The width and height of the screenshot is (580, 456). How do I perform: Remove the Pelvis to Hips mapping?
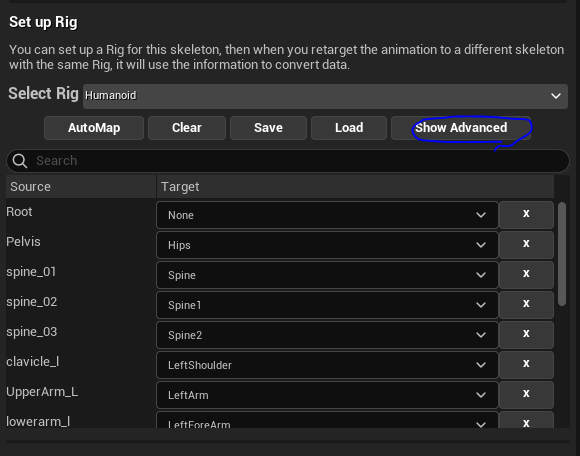pyautogui.click(x=526, y=244)
